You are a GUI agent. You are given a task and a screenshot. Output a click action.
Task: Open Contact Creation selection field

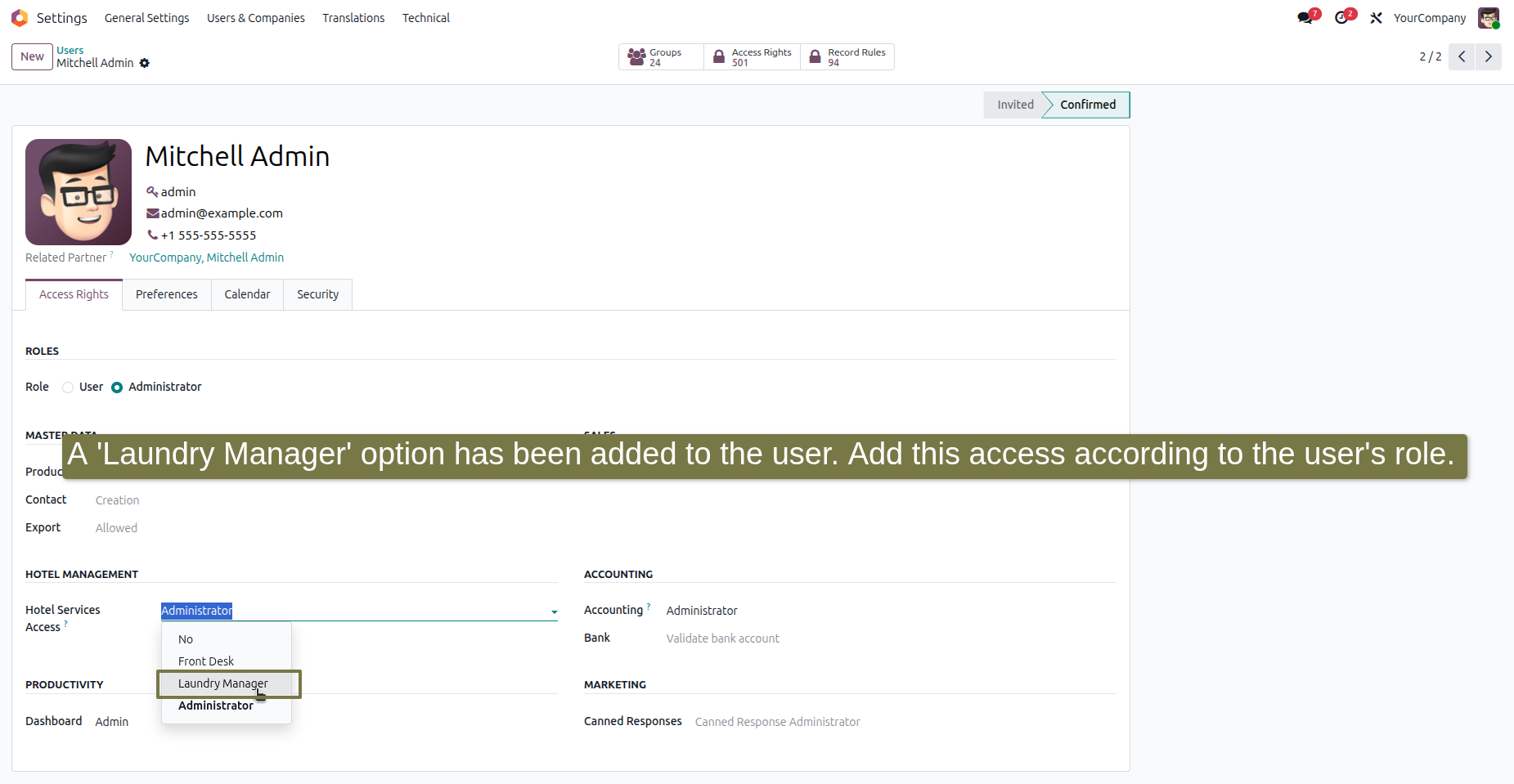(x=326, y=500)
